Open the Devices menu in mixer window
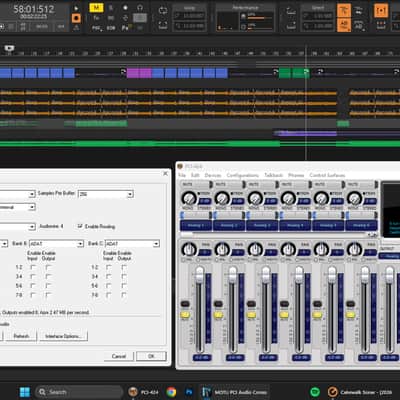400x400 pixels. (213, 175)
